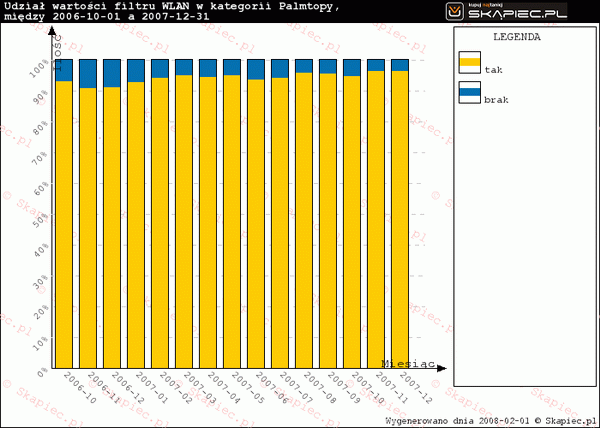
Task: Select the yellow bar for 2007-11
Action: click(x=376, y=220)
